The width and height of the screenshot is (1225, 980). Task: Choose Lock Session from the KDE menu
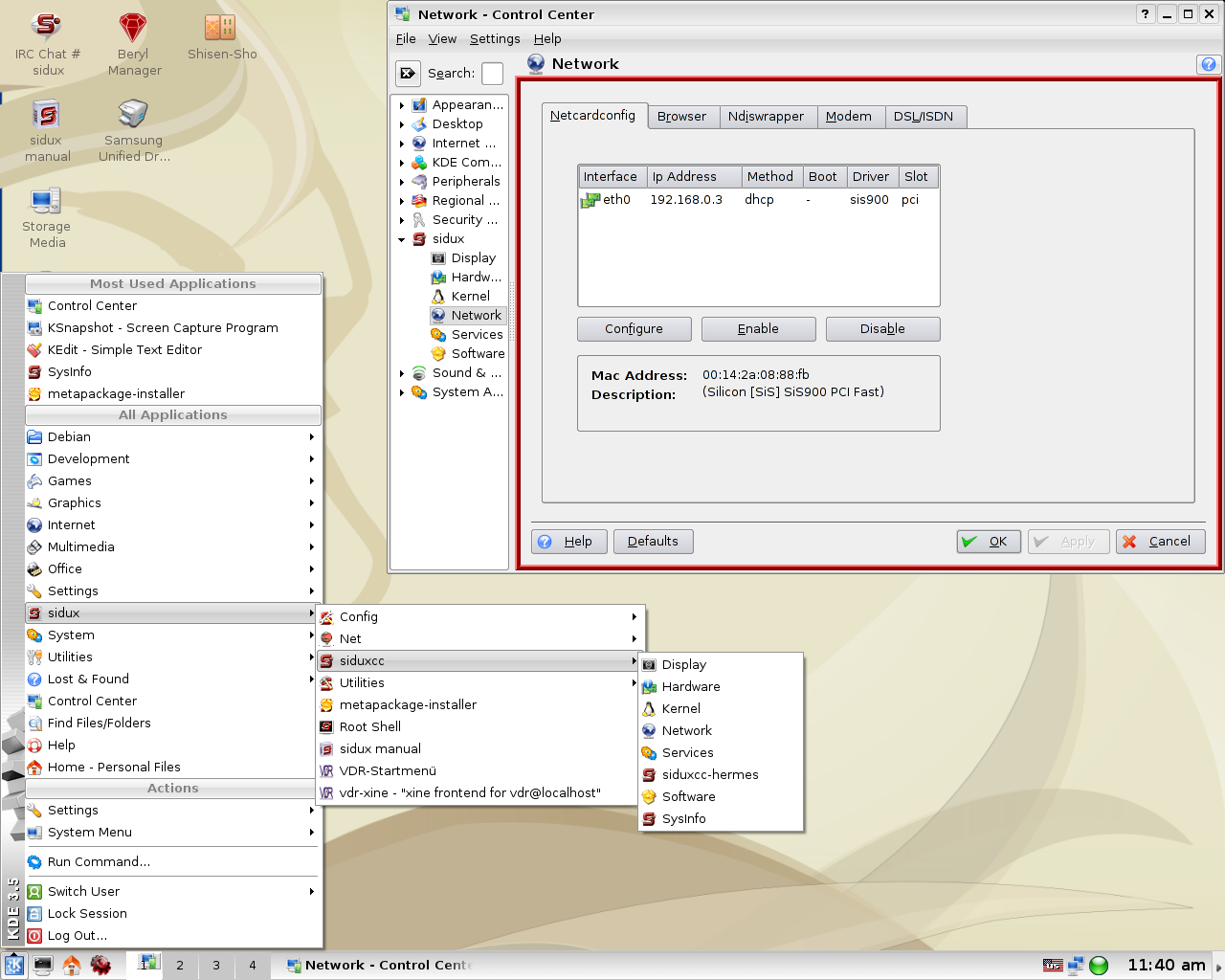173,913
